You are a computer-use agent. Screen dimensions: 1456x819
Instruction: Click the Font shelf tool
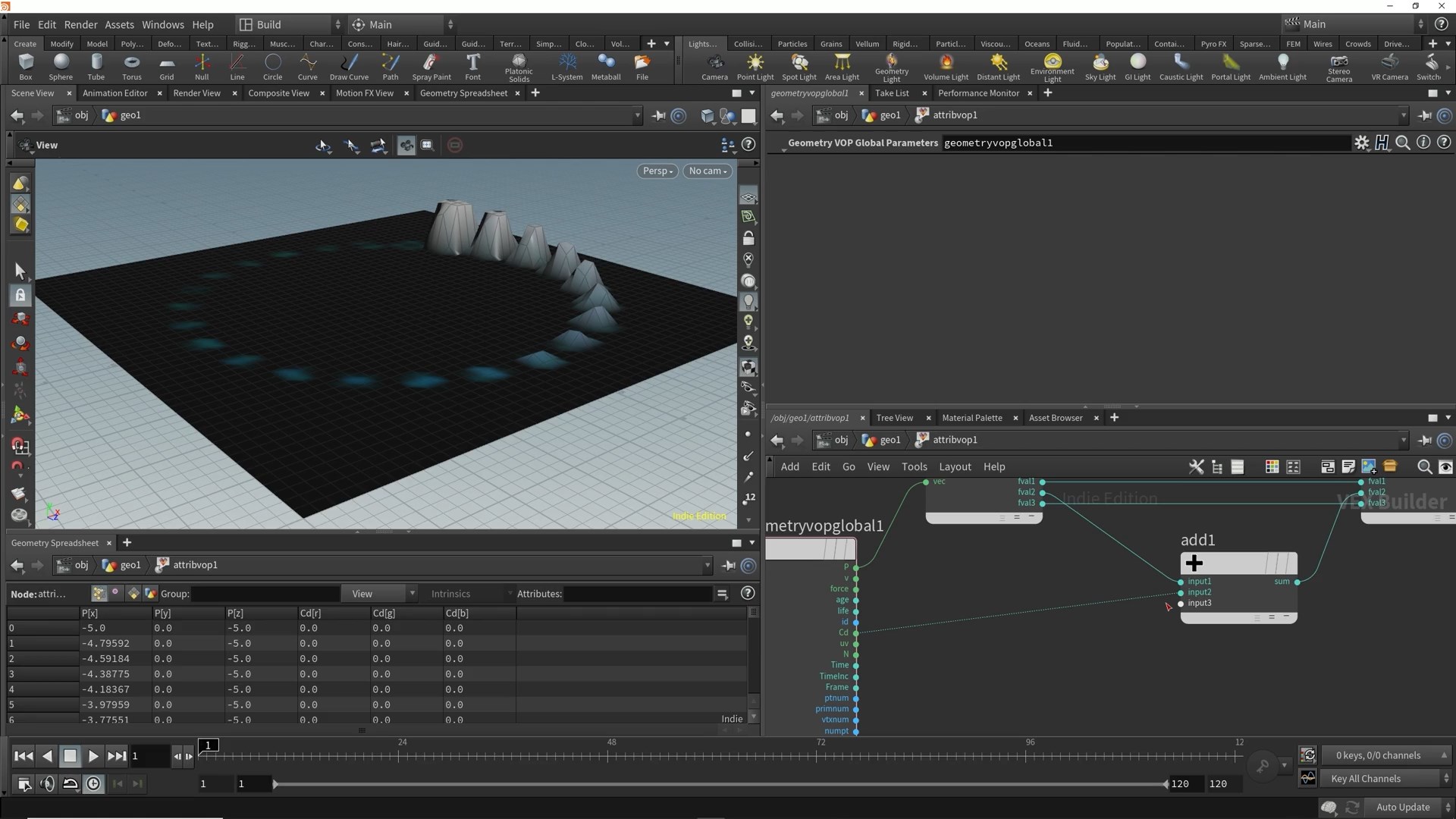[473, 67]
